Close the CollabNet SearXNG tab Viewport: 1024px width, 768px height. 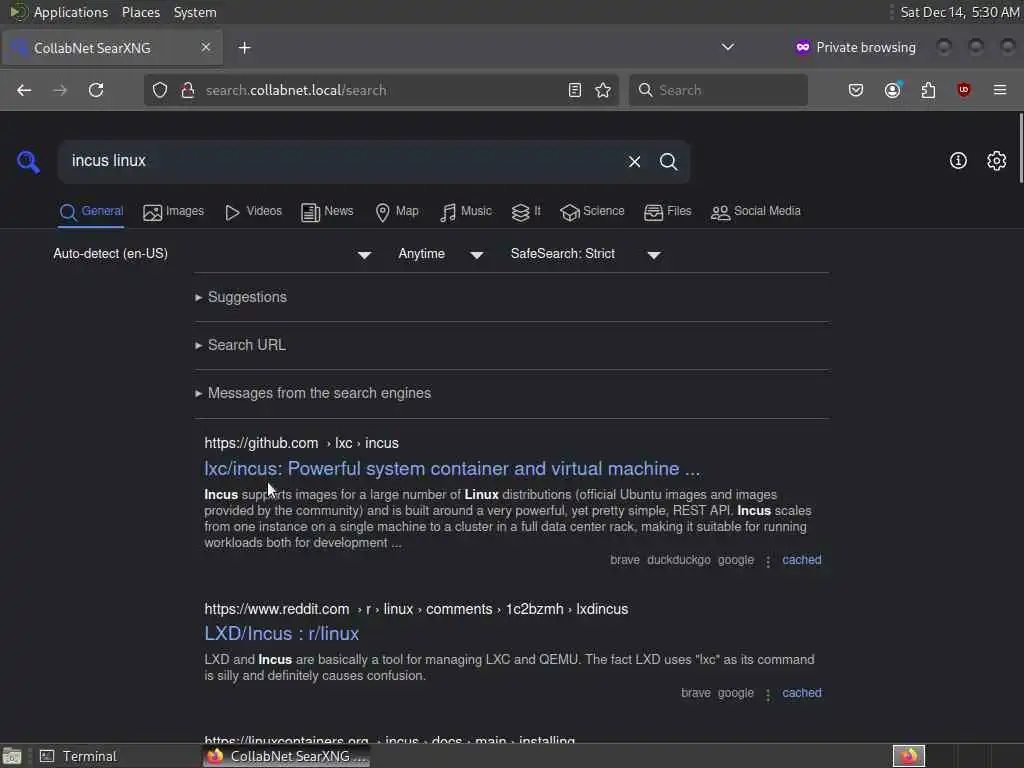pos(206,47)
